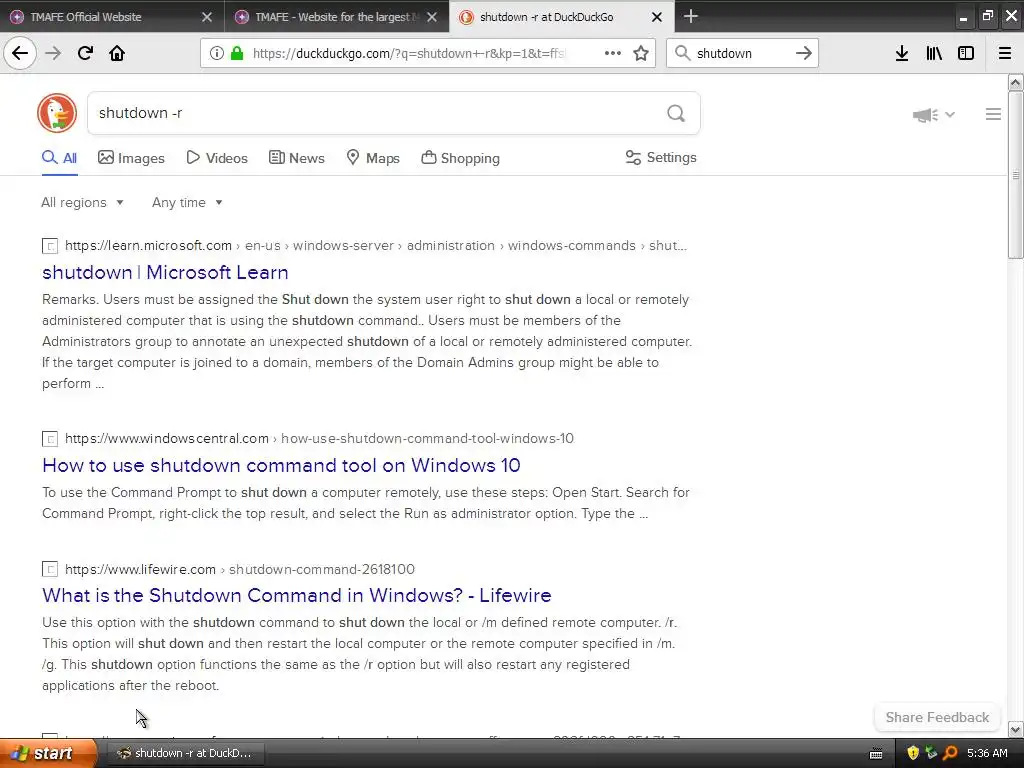Viewport: 1024px width, 768px height.
Task: Open the Lifewire Shutdown Command result
Action: click(296, 595)
